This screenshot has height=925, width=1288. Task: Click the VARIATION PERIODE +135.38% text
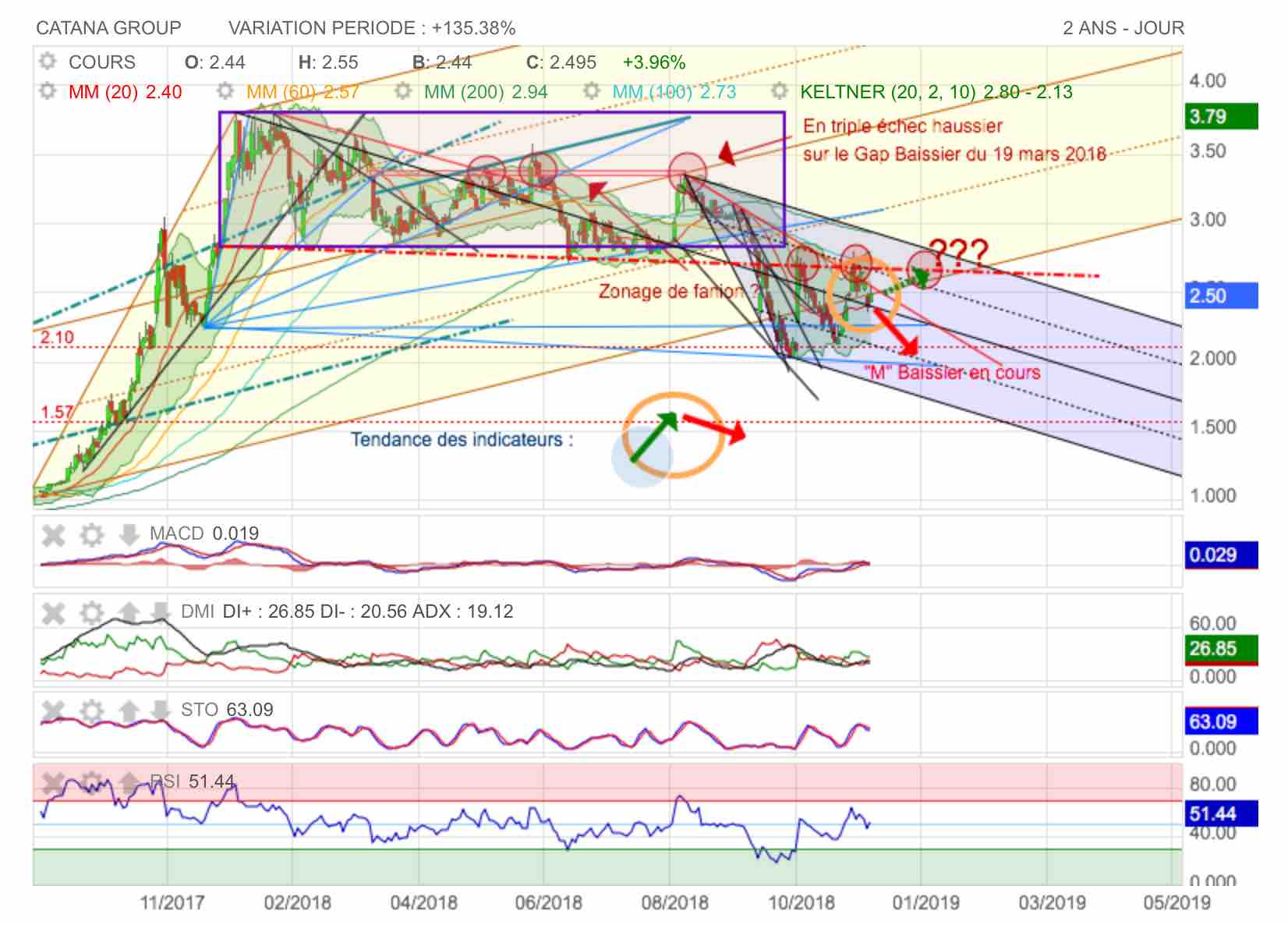pos(372,28)
